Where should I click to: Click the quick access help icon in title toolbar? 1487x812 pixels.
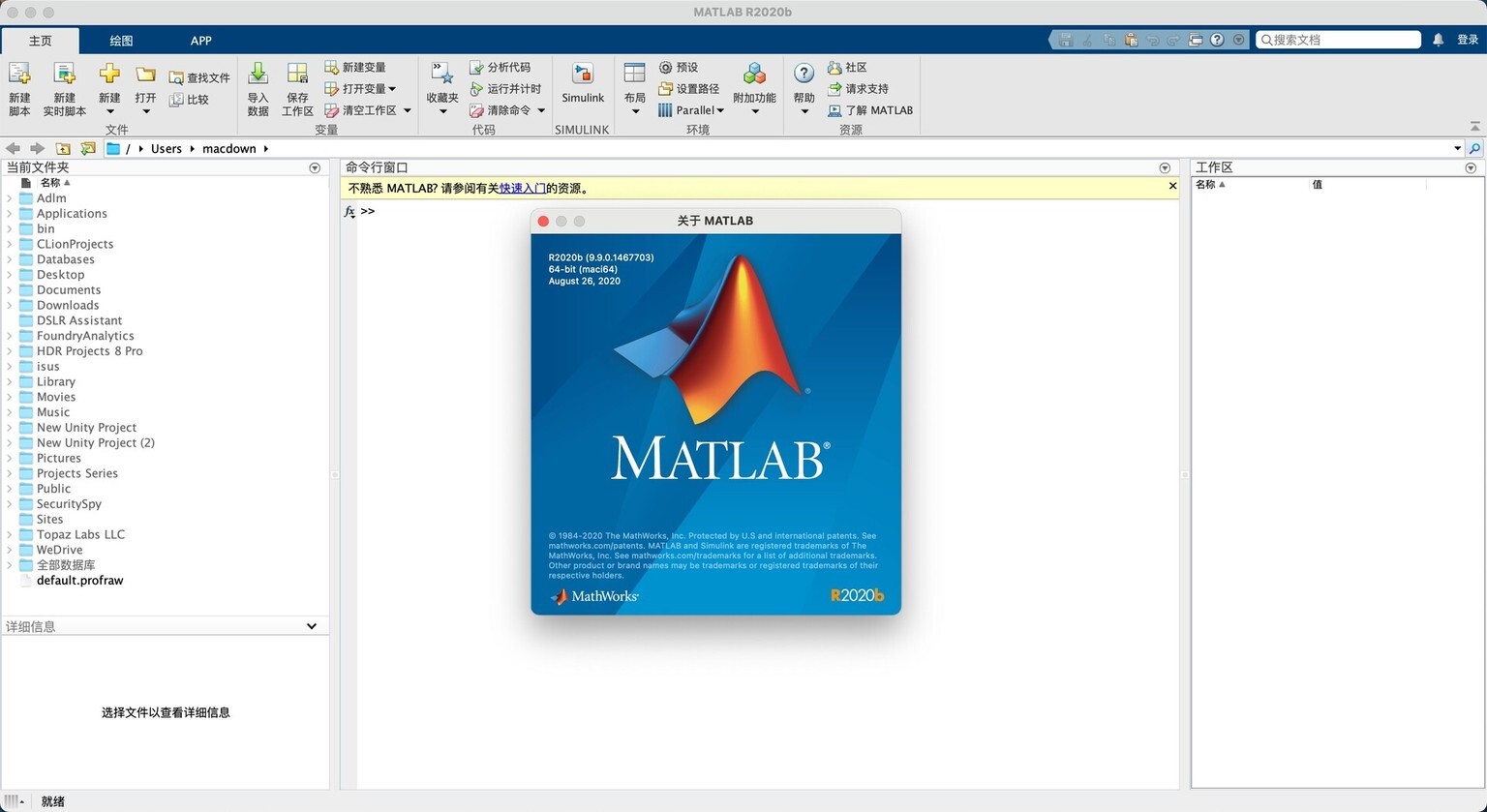1217,40
